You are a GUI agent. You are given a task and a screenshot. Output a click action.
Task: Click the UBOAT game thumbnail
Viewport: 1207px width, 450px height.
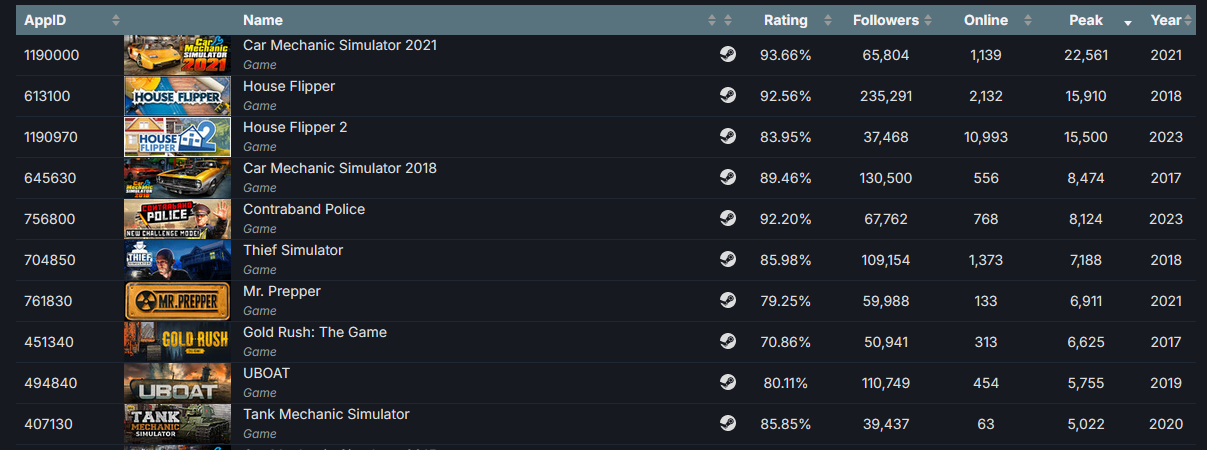point(177,383)
